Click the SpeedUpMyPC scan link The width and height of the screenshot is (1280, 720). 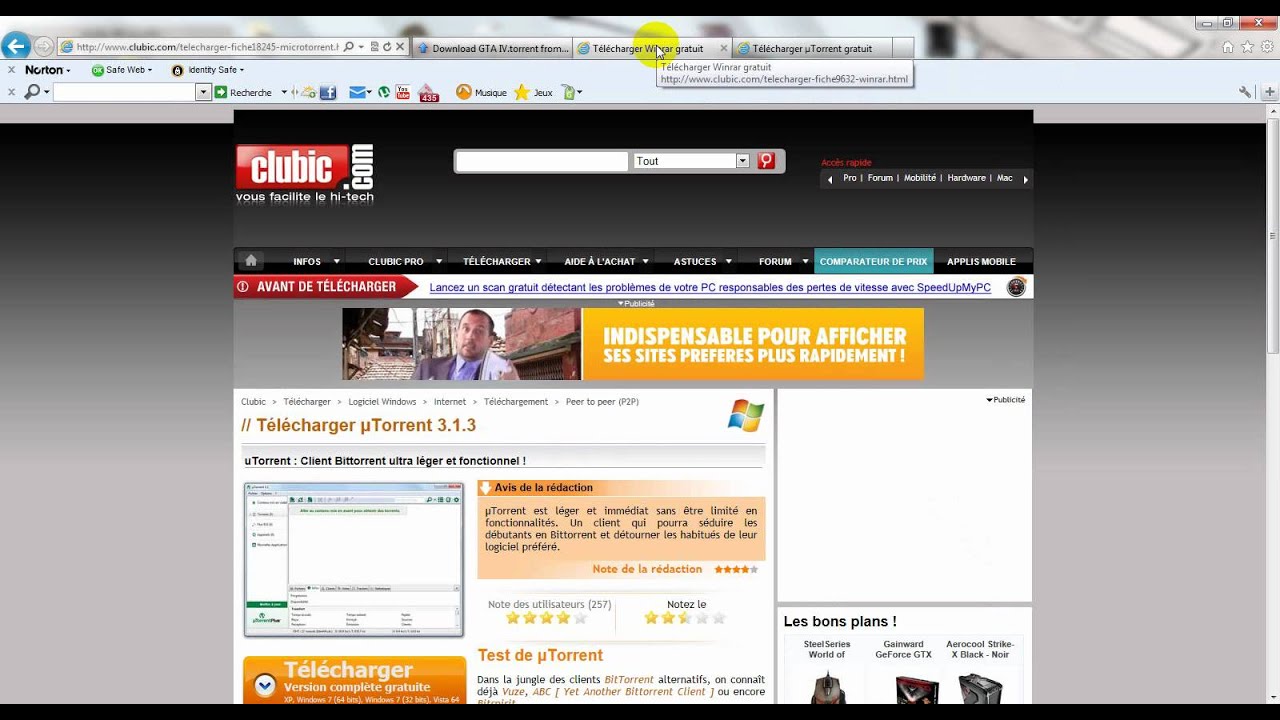tap(710, 287)
